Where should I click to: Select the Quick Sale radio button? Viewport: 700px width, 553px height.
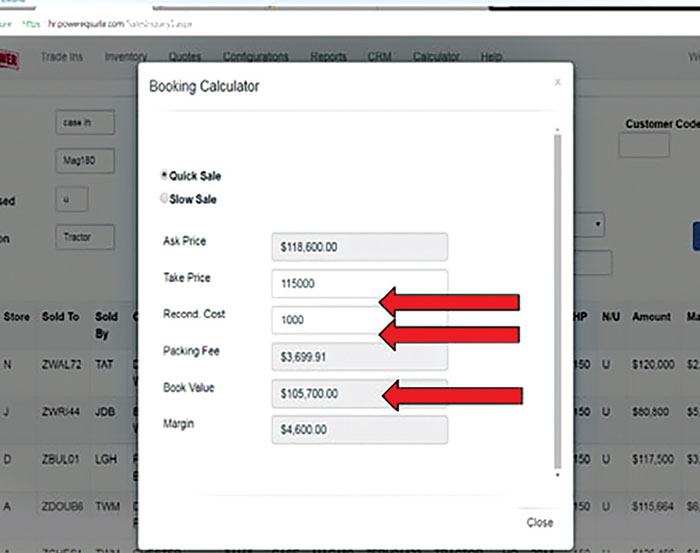pos(164,175)
